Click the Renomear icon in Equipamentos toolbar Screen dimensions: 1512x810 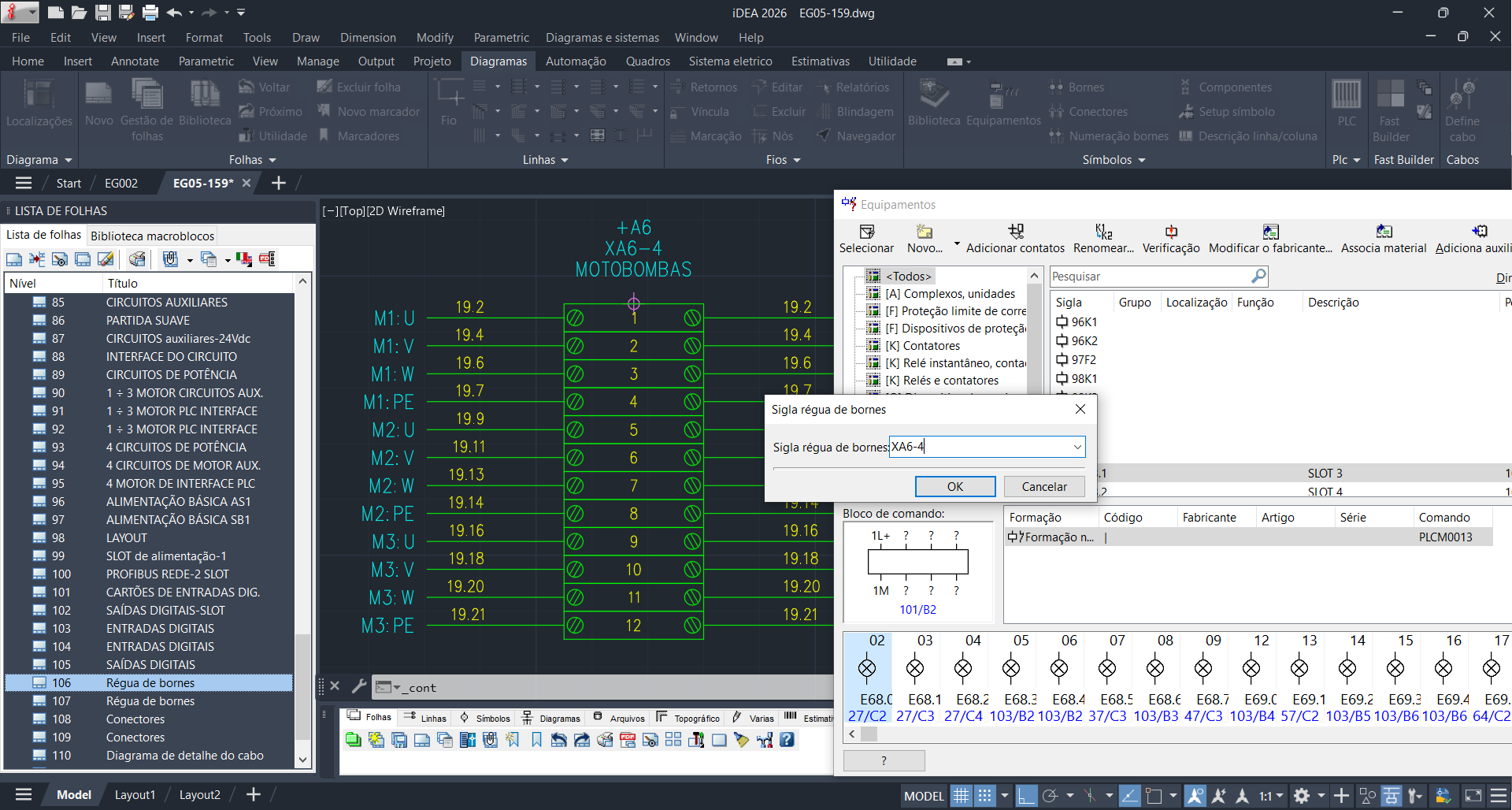1103,232
